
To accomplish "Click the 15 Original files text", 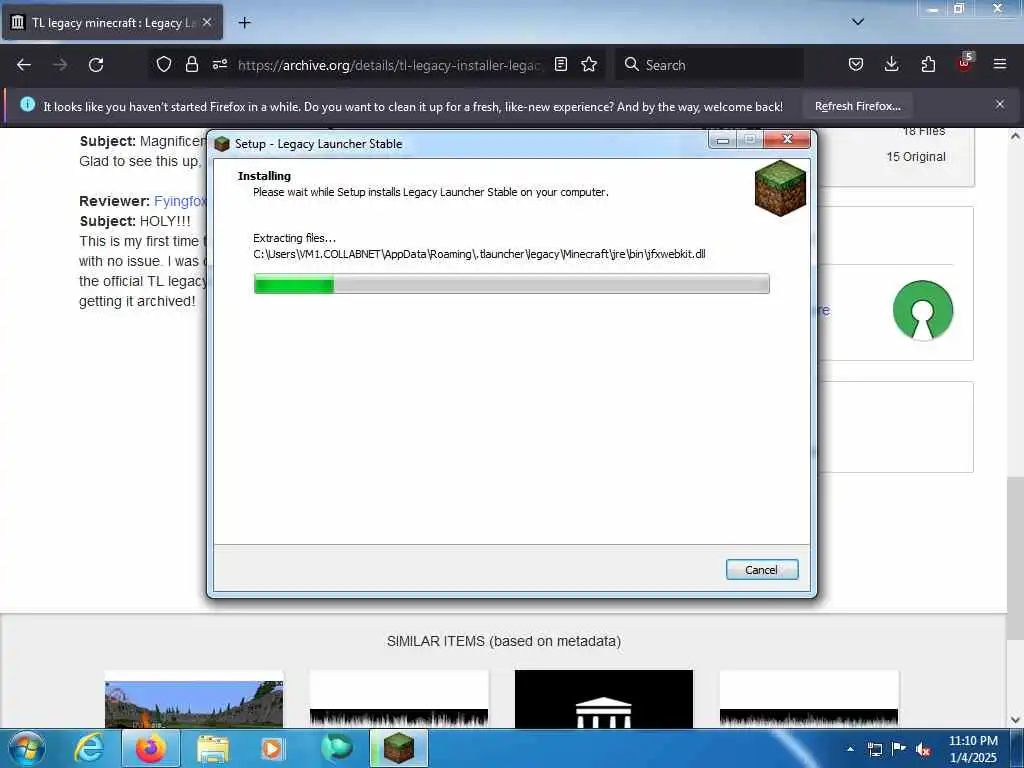I will [x=916, y=157].
